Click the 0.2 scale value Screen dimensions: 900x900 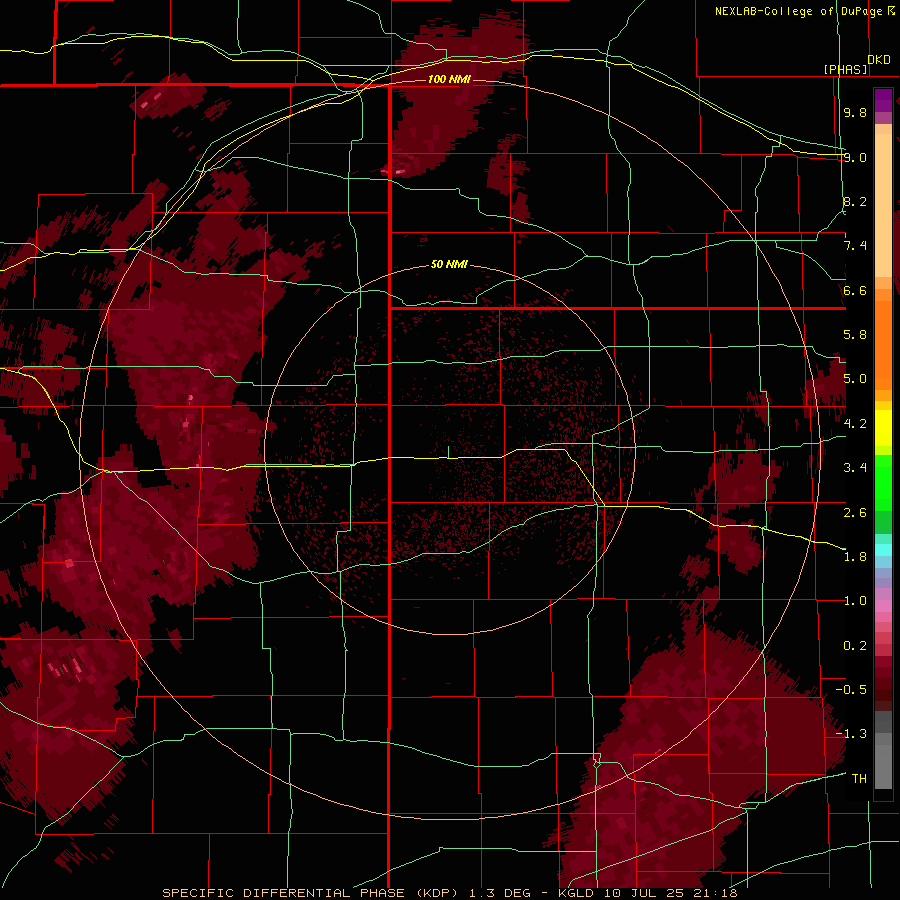coord(855,646)
